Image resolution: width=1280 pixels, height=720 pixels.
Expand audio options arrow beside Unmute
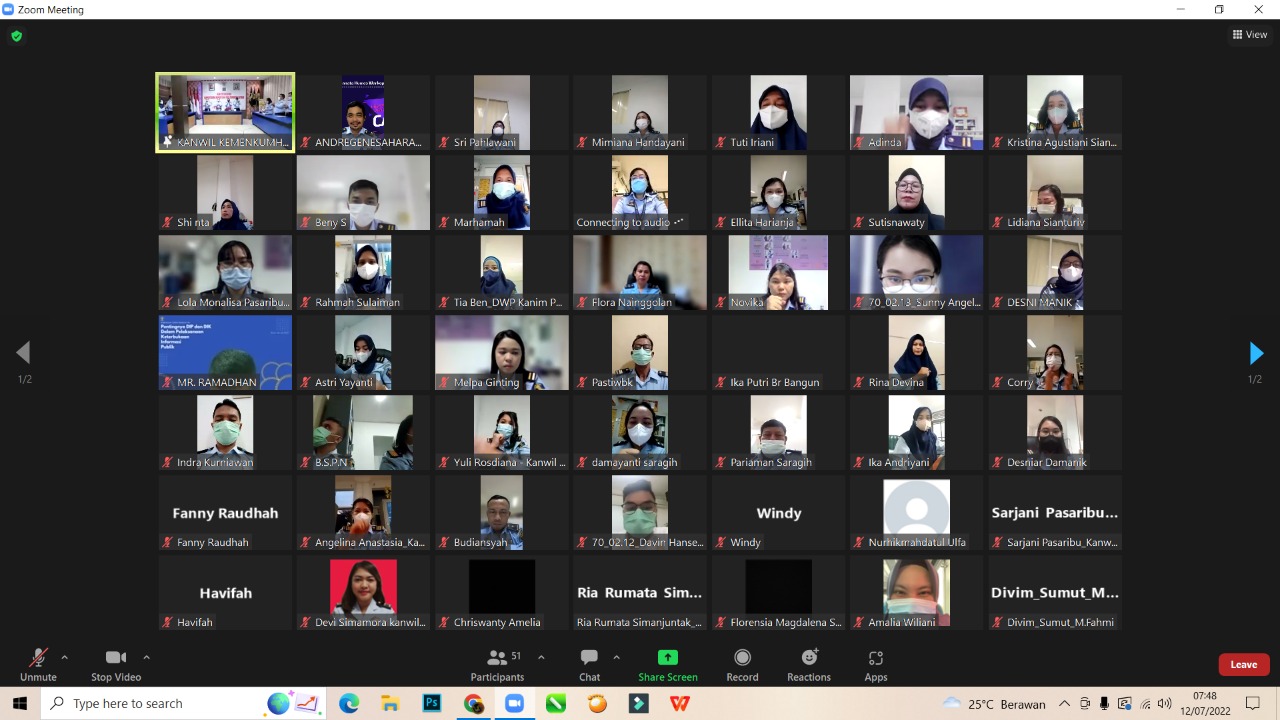65,657
